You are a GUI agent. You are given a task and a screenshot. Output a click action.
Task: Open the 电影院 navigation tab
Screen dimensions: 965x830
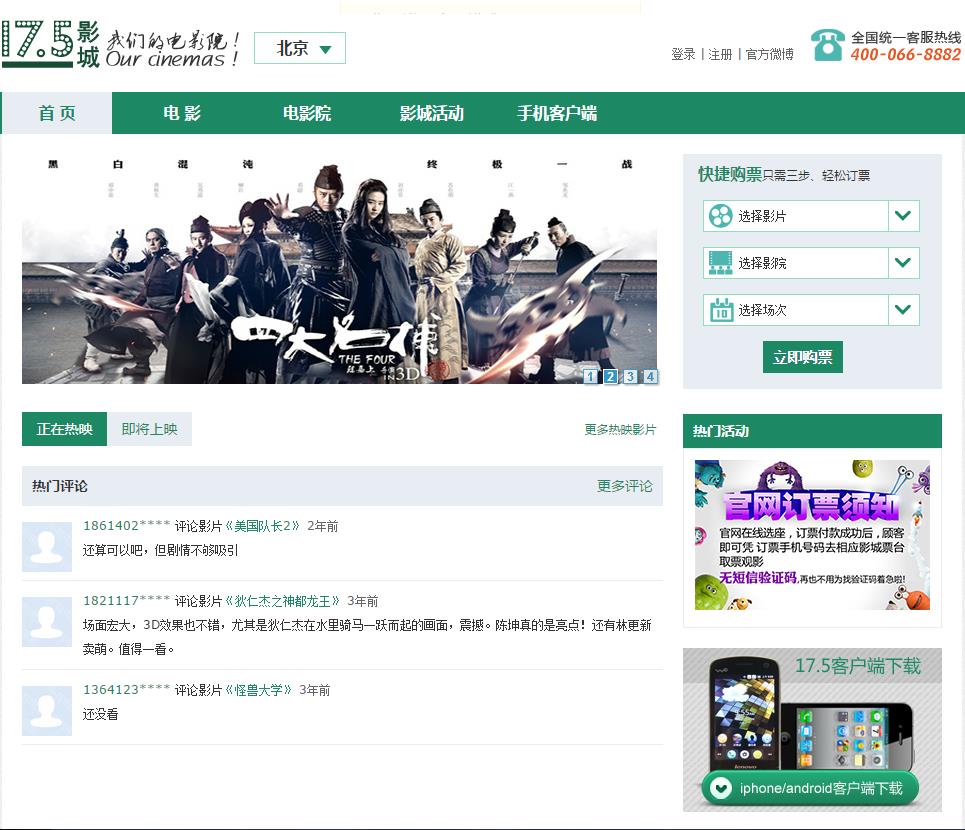(306, 113)
